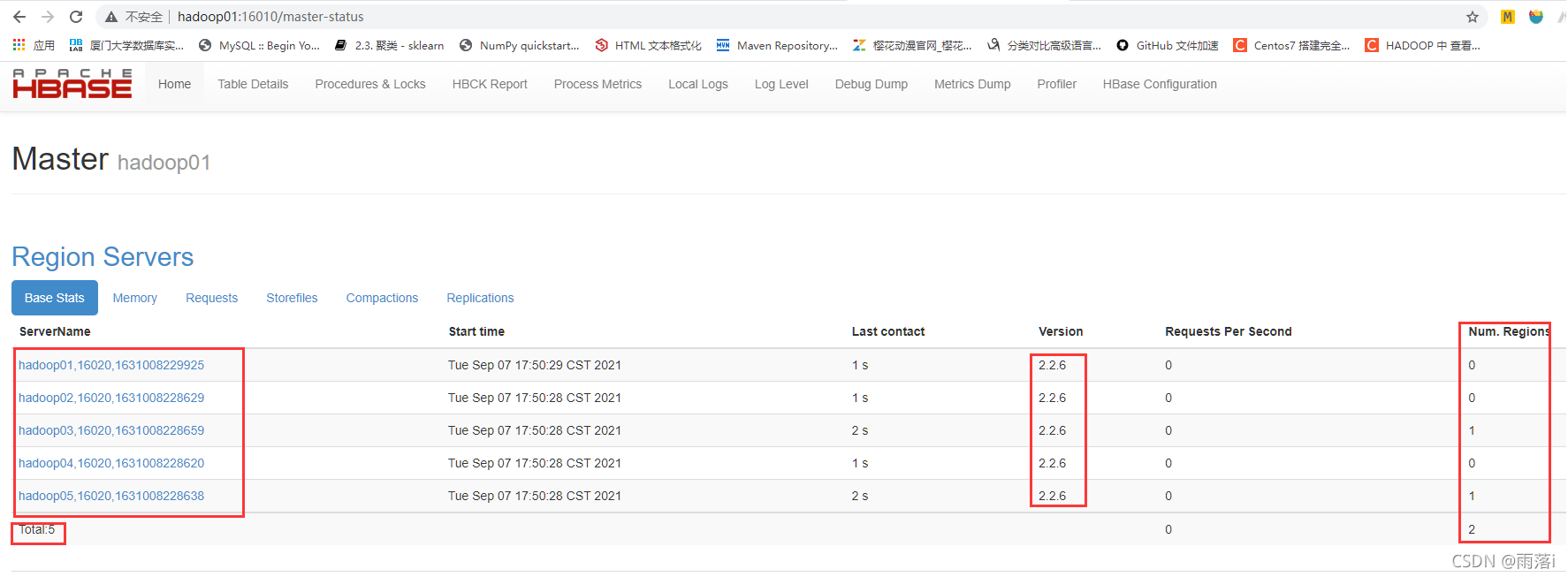Screen dimensions: 1568x577
Task: Open the Metrics Dump page
Action: (x=972, y=84)
